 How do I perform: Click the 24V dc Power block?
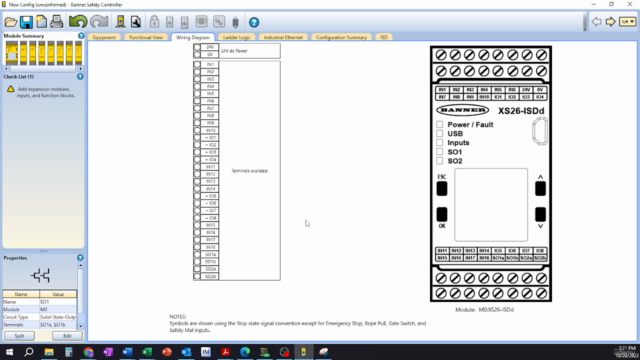point(250,51)
